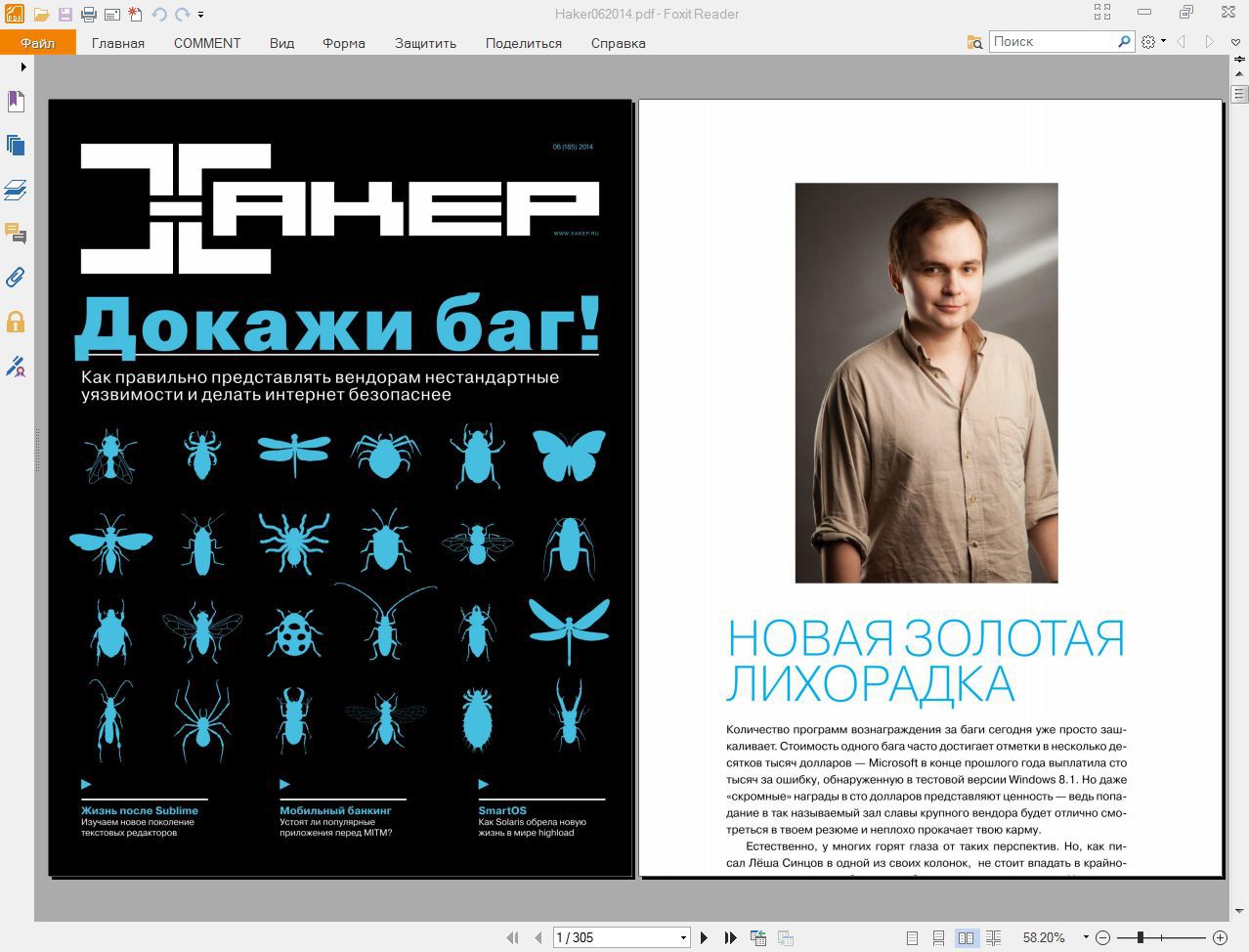The width and height of the screenshot is (1249, 952).
Task: Open the Digital Signatures panel
Action: (16, 367)
